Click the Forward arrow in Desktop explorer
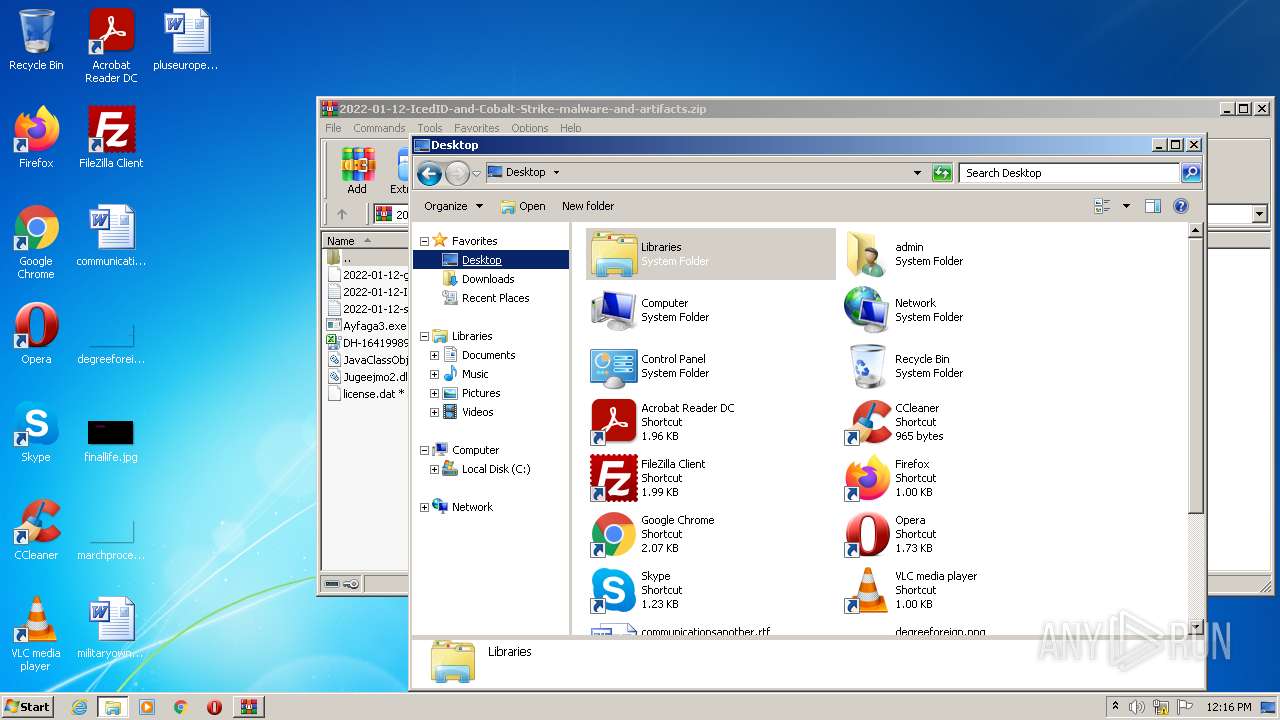 457,173
